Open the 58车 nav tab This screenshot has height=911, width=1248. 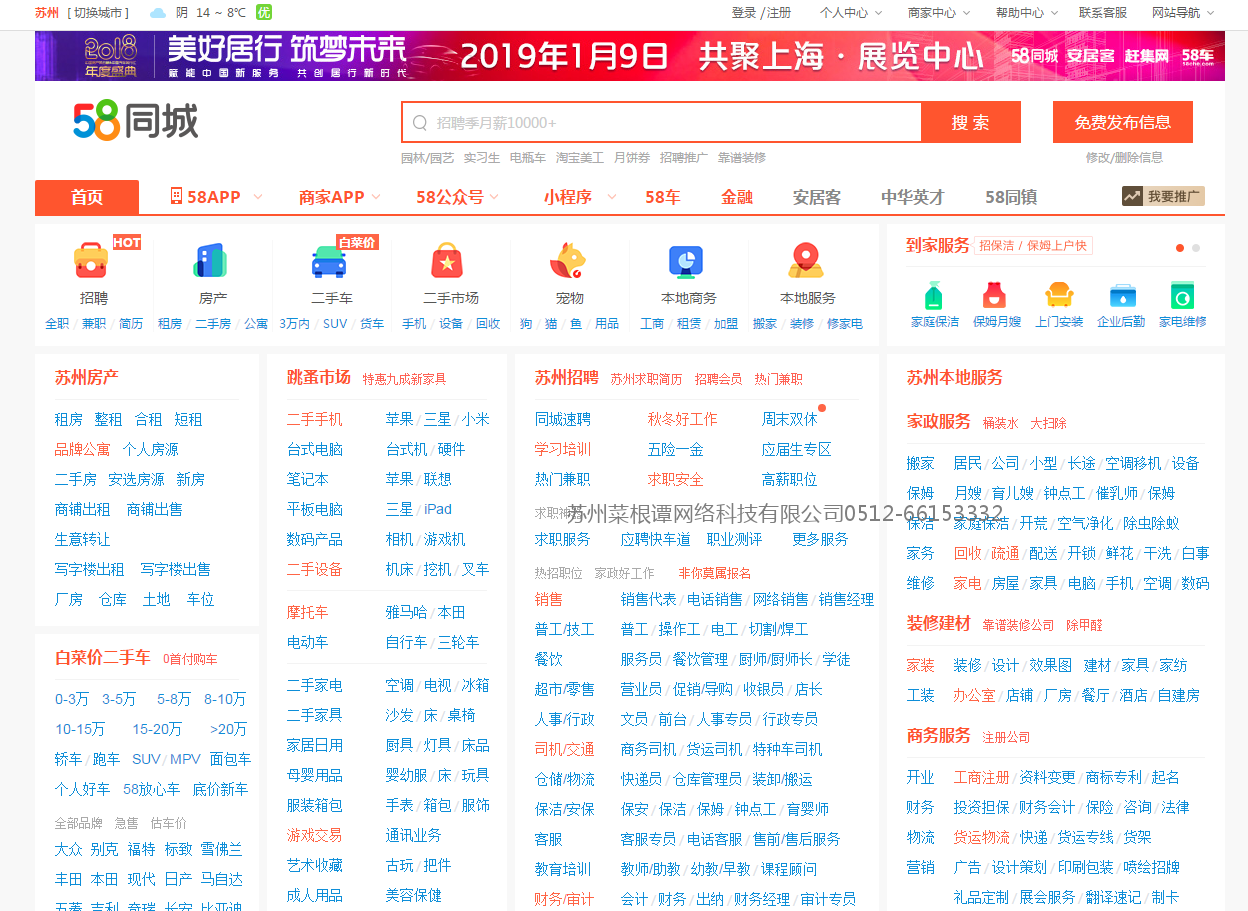point(663,197)
